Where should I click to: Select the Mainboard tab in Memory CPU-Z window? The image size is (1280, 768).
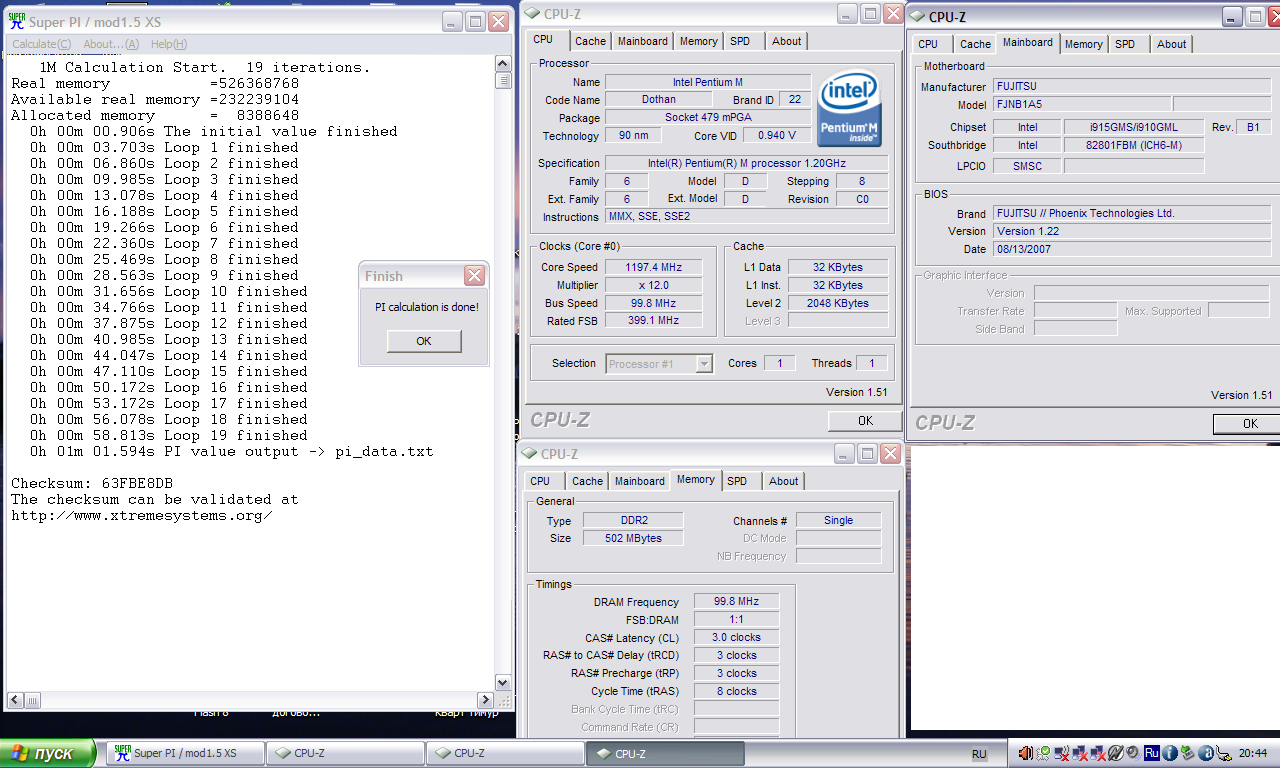click(x=640, y=481)
